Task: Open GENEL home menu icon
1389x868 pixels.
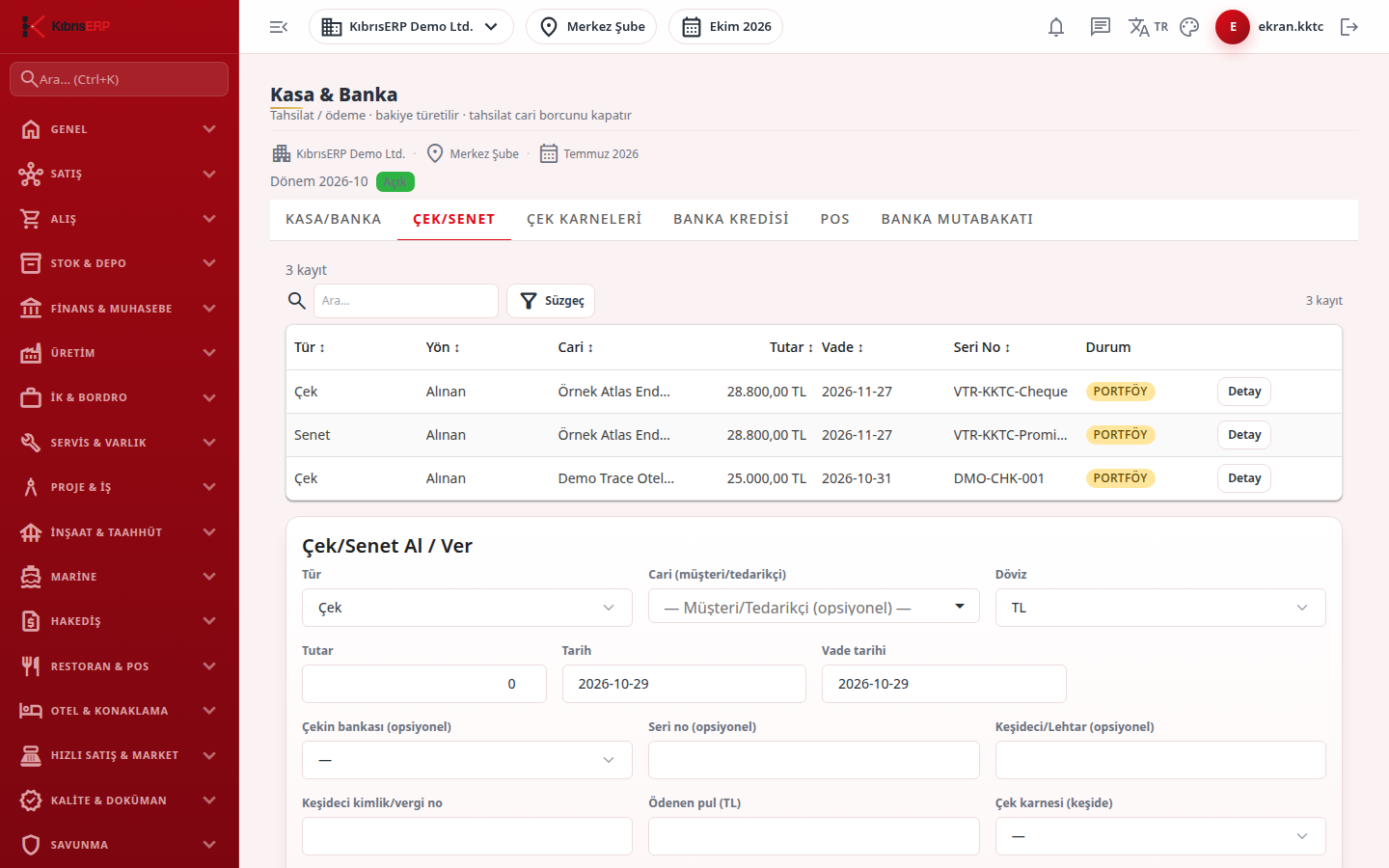Action: point(31,129)
